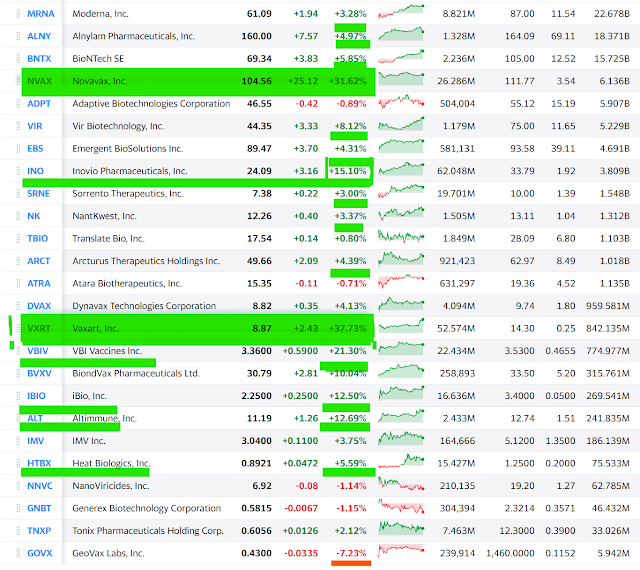This screenshot has width=640, height=570.
Task: Select the Generex Biotechnology Corporation name
Action: pyautogui.click(x=147, y=508)
